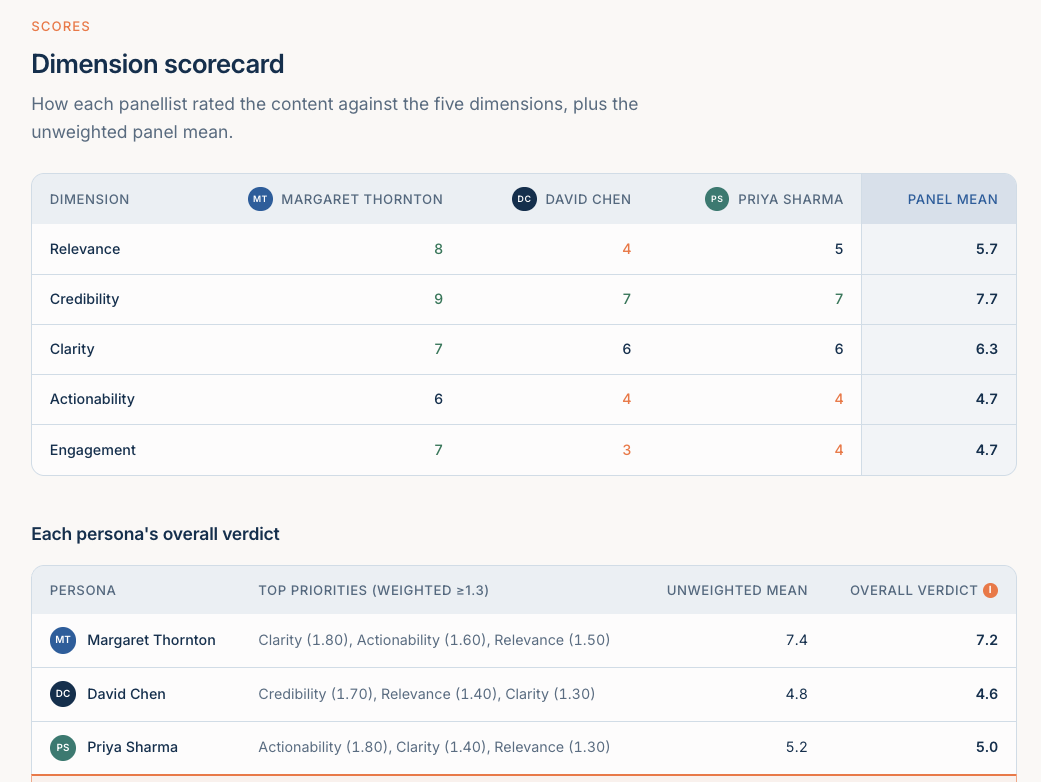Select the Credibility row label
Screen dimensions: 1041x782
pos(84,299)
